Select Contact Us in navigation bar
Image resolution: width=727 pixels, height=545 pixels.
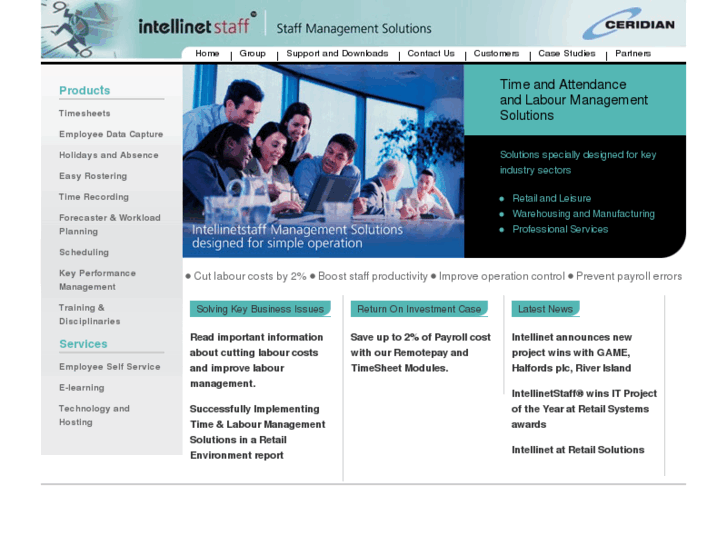coord(431,54)
